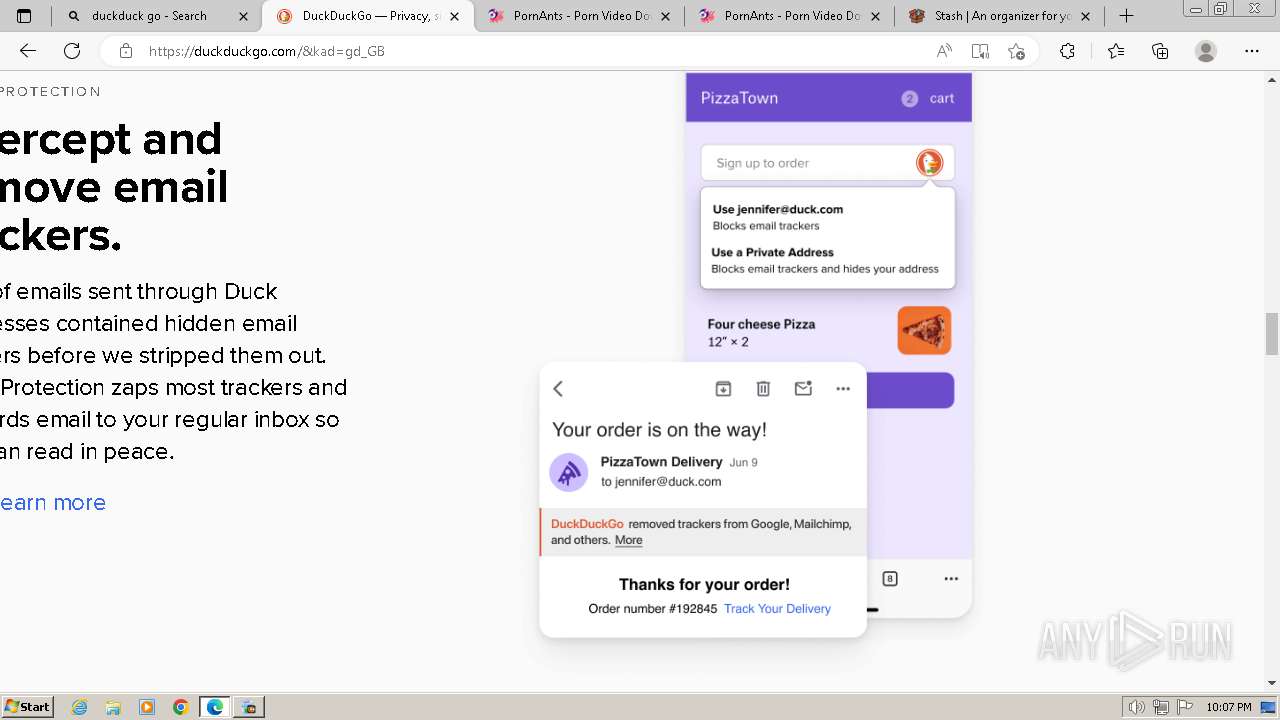Close the DuckDuckGo Privacy tab
Image resolution: width=1280 pixels, height=720 pixels.
coord(455,16)
